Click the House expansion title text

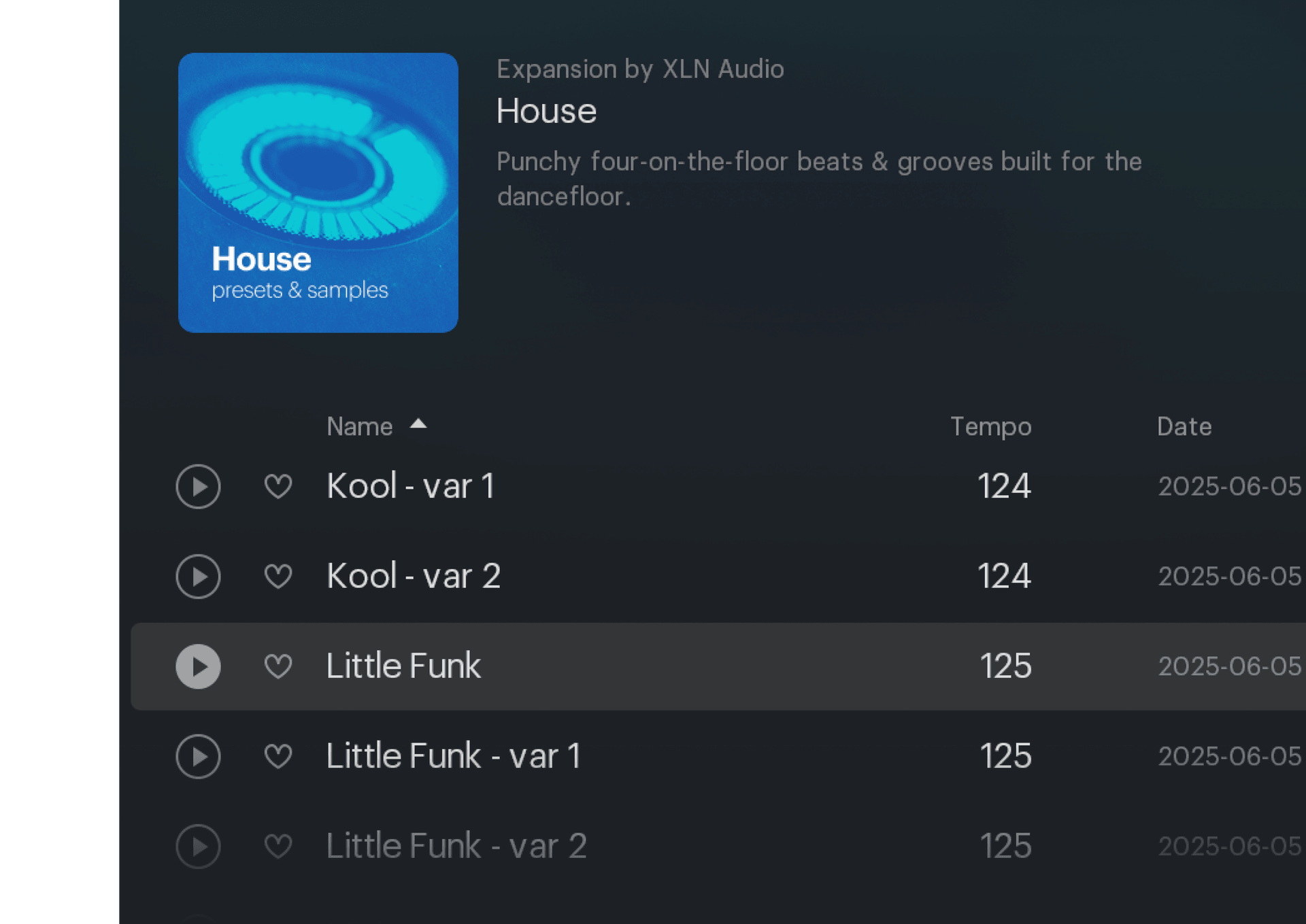(546, 112)
